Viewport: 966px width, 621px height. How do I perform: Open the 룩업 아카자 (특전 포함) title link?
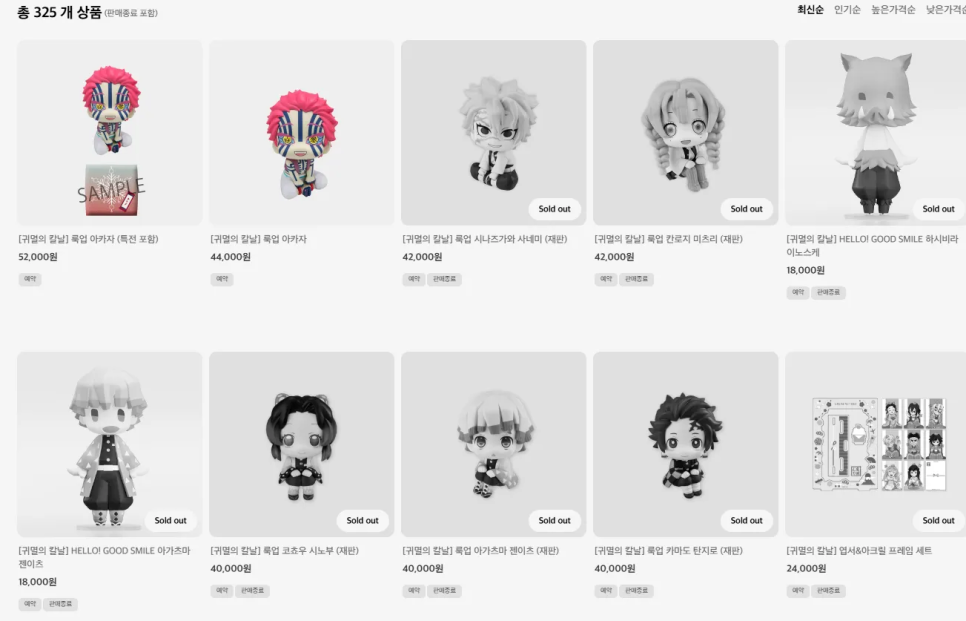pos(88,239)
